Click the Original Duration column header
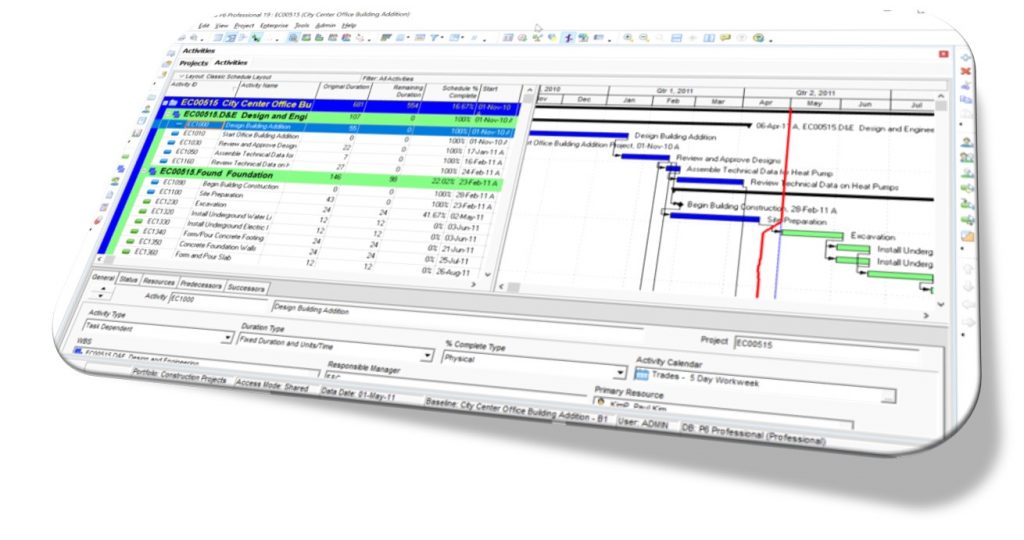This screenshot has width=1024, height=540. [x=345, y=89]
